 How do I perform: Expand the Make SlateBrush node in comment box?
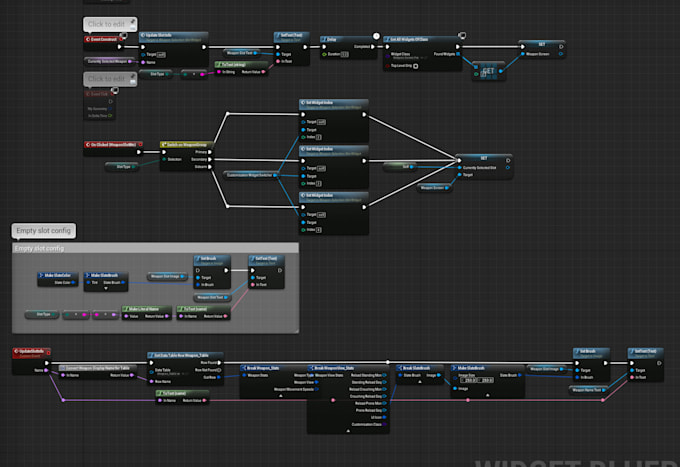[x=106, y=288]
